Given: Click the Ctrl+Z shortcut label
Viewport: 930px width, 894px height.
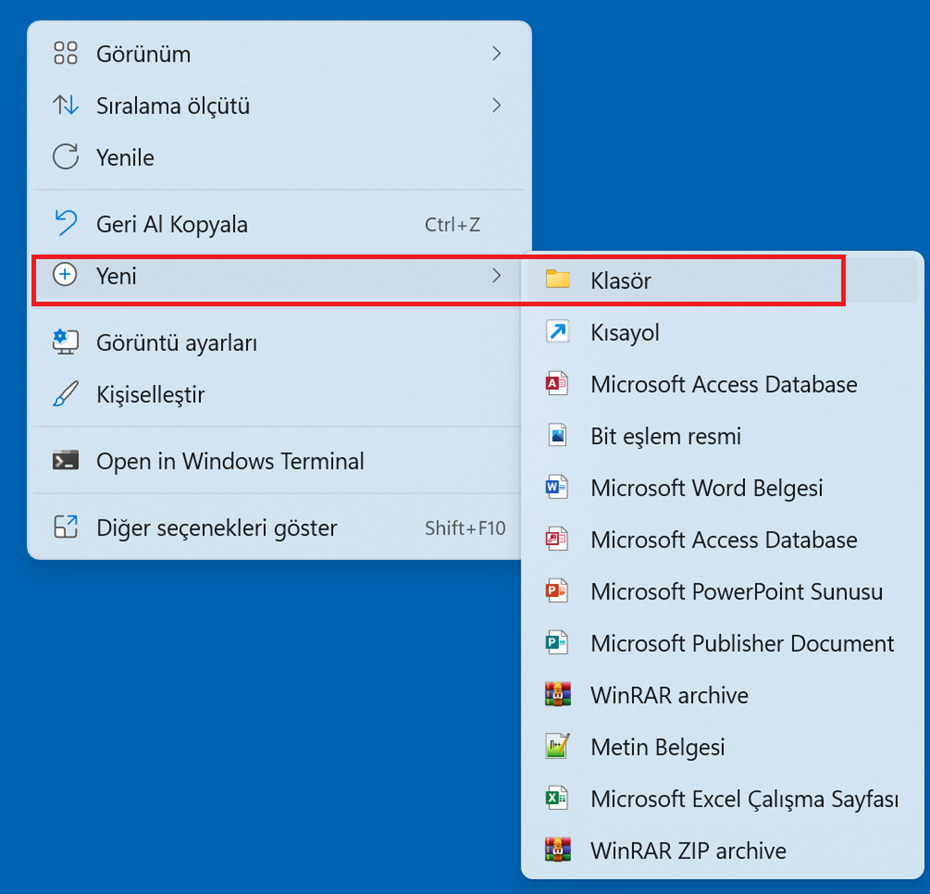Looking at the screenshot, I should 452,225.
